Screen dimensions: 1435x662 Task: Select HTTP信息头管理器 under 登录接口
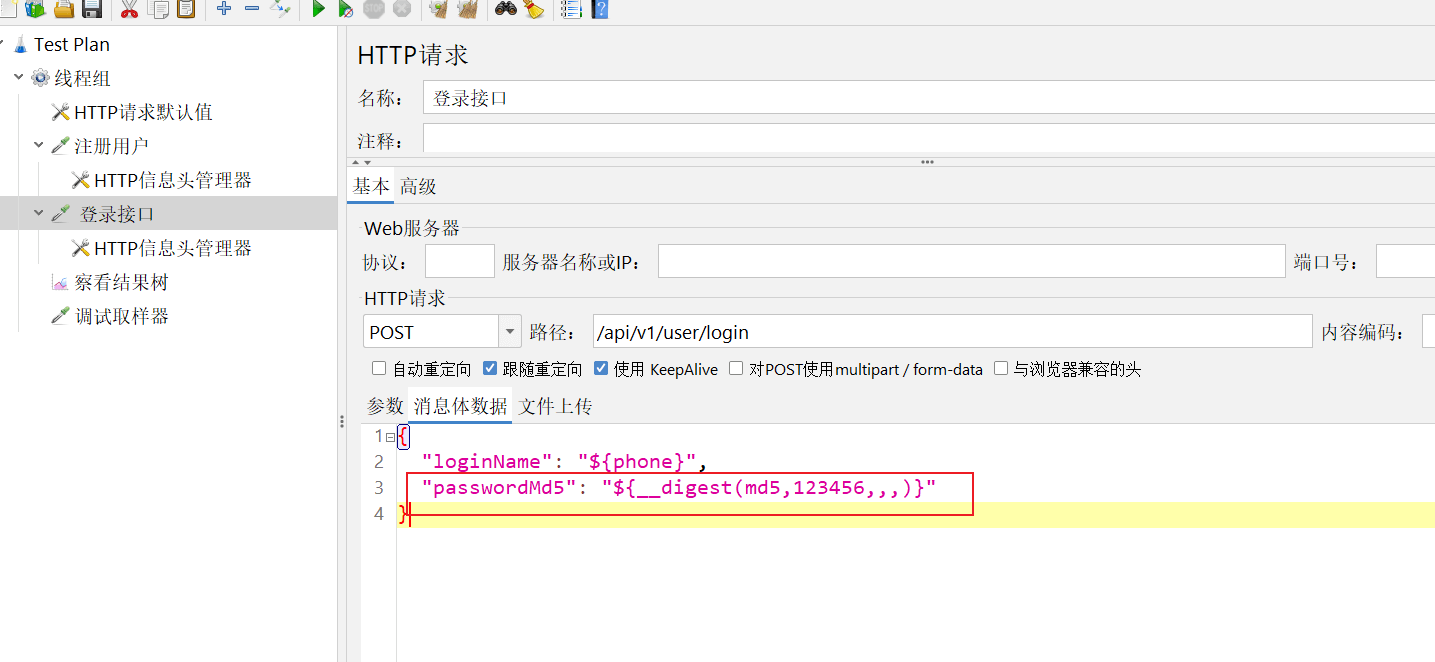click(x=173, y=248)
